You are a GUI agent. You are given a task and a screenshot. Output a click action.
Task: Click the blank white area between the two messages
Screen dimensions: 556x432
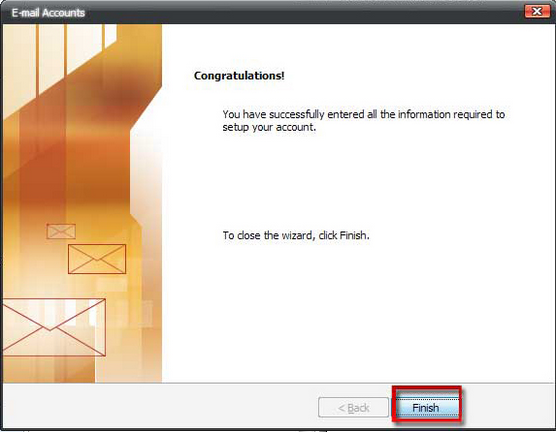[355, 181]
